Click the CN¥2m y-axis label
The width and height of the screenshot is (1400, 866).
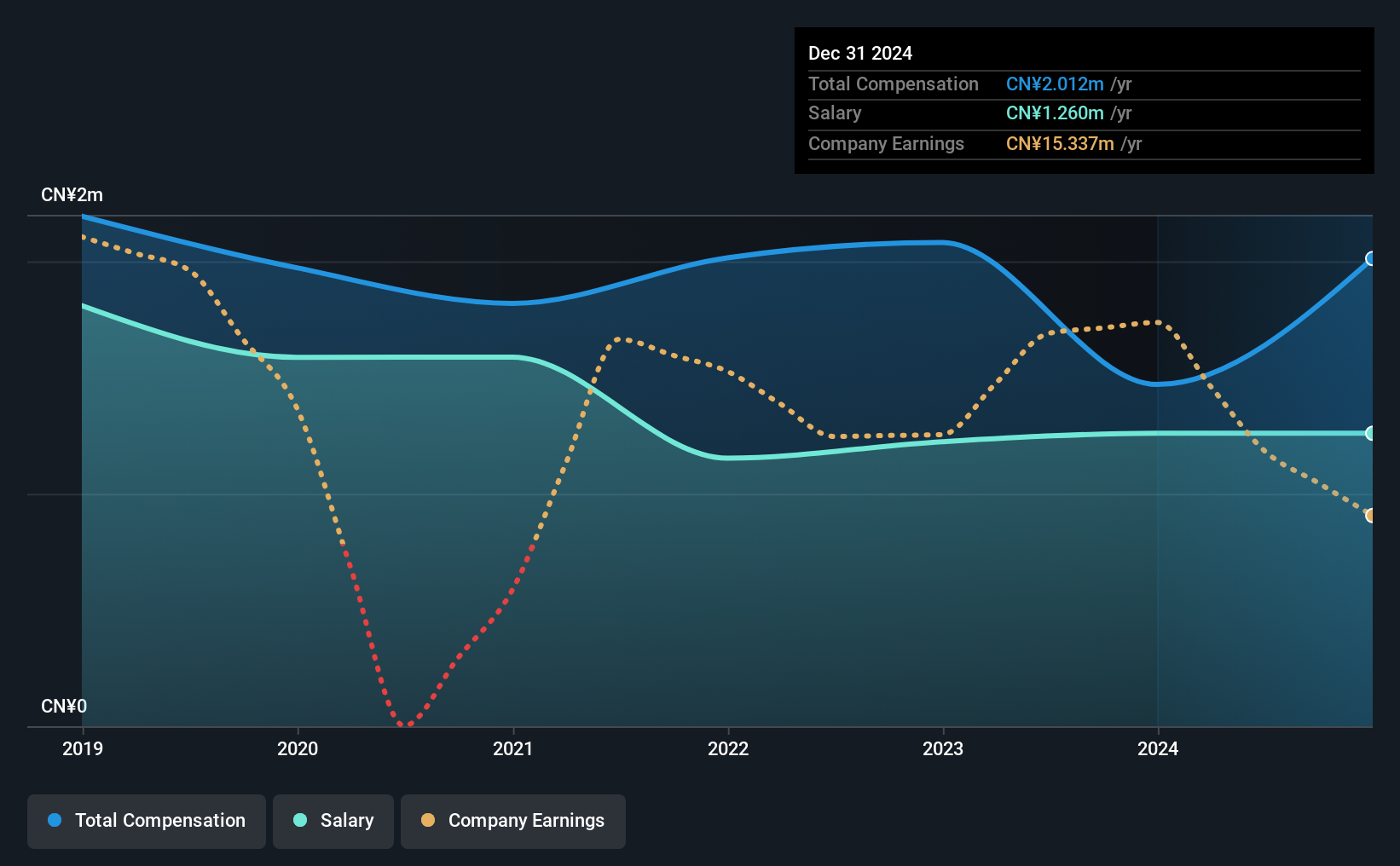(72, 195)
